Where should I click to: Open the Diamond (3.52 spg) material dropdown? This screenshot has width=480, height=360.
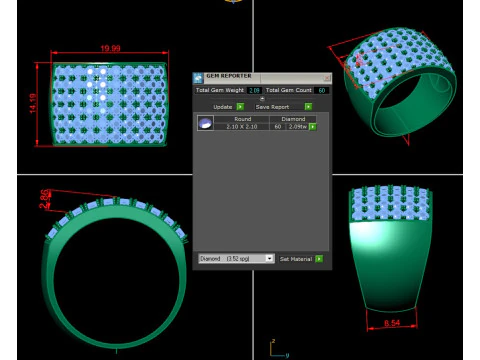click(x=236, y=259)
